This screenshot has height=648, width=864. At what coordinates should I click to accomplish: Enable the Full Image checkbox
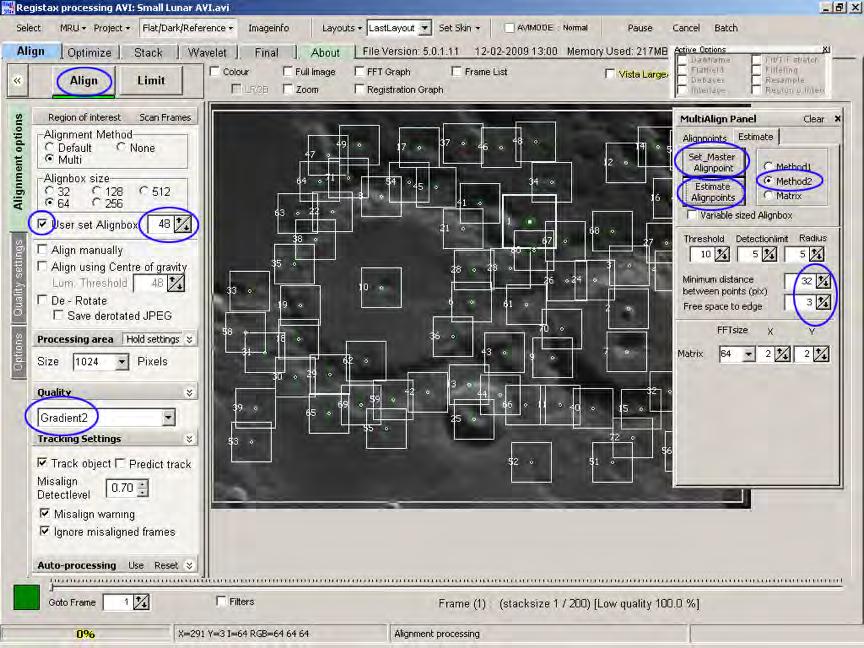click(287, 72)
